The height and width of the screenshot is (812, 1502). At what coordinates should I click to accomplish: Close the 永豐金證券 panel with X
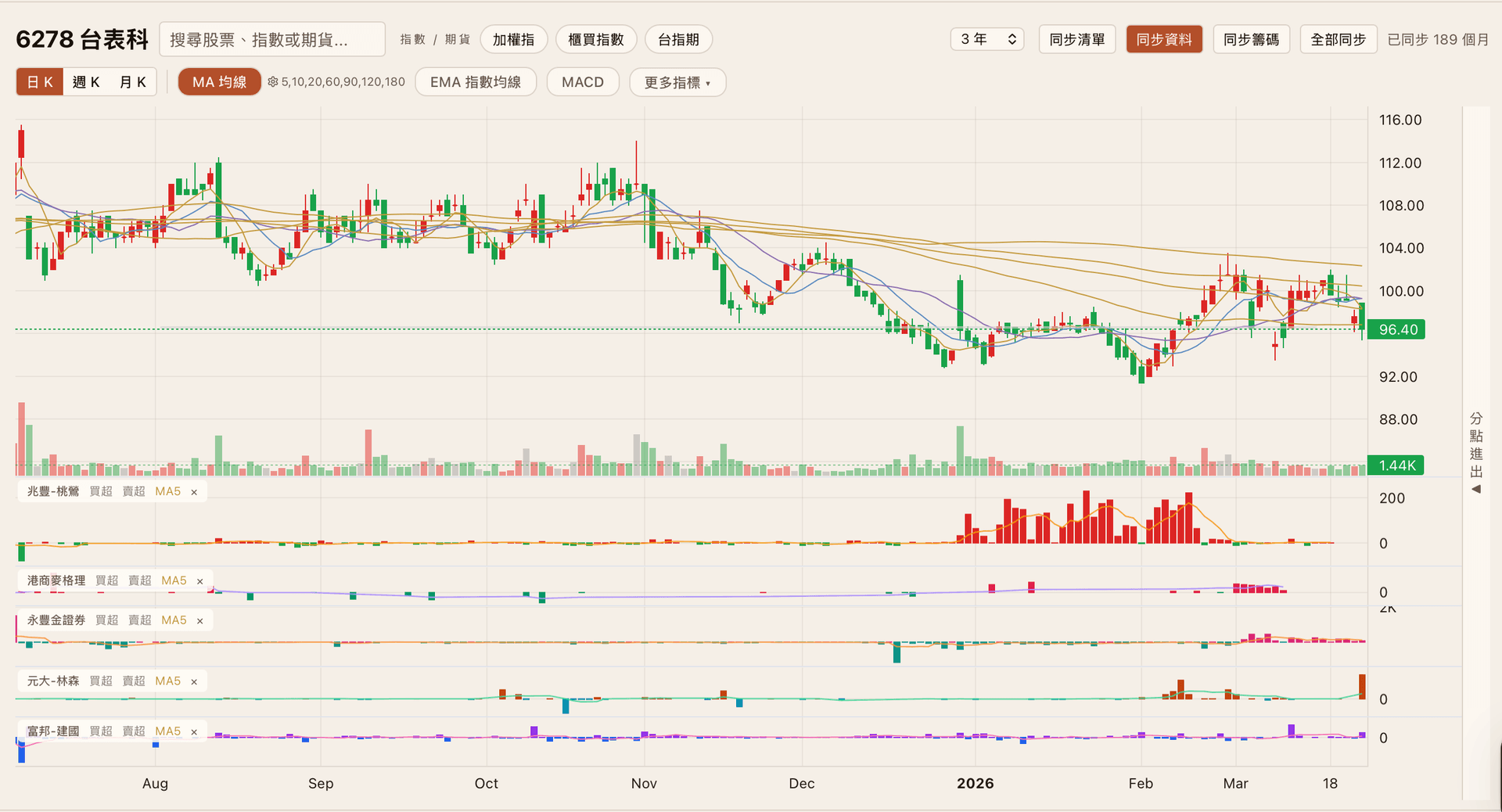(200, 621)
